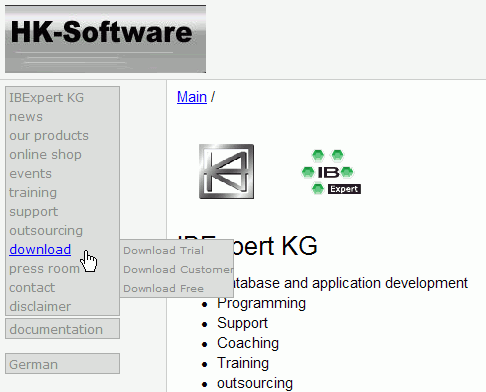Click the Support bullet list item
This screenshot has width=486, height=392.
pos(242,323)
